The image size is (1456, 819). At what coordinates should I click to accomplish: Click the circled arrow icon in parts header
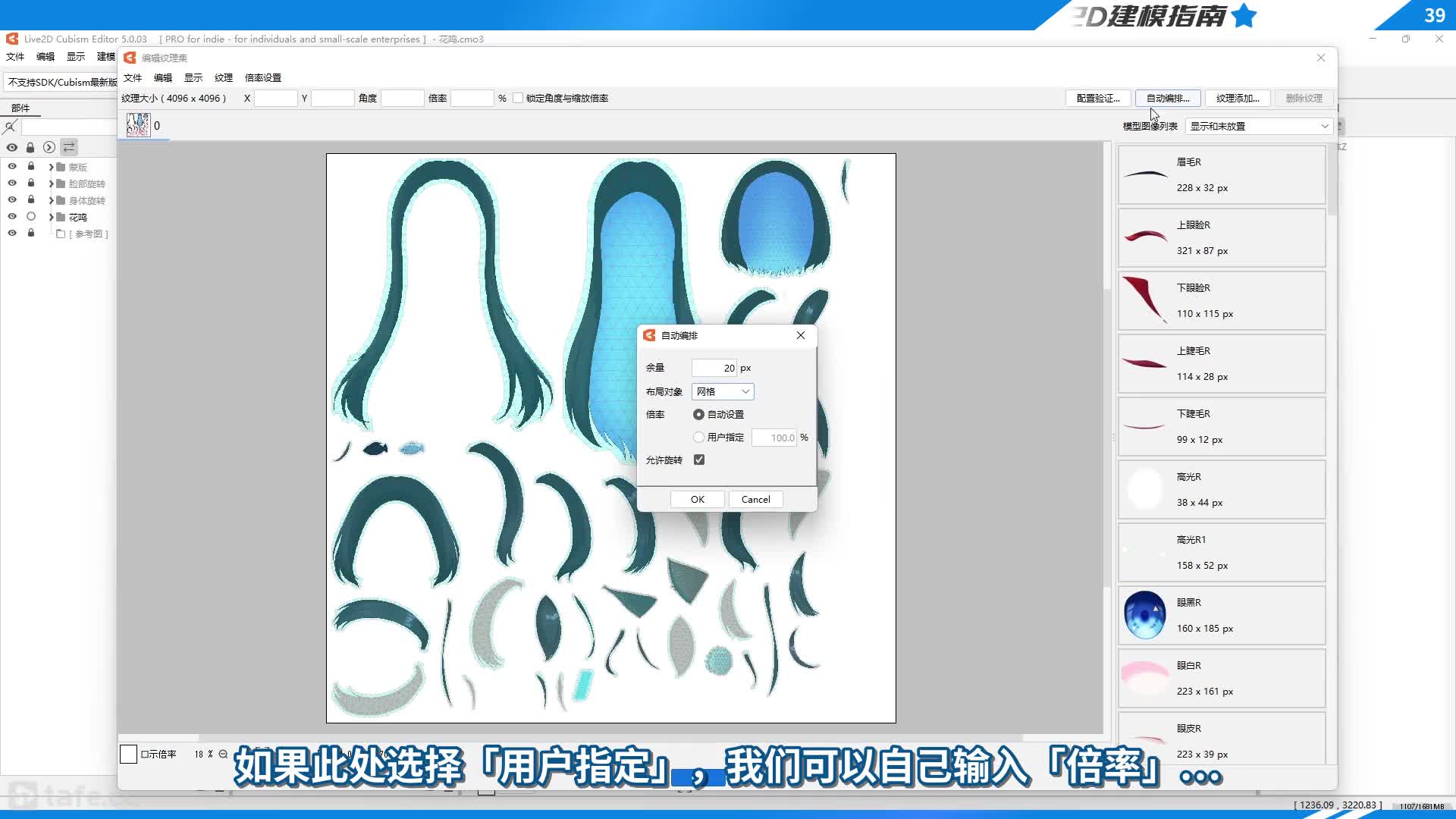pos(49,147)
